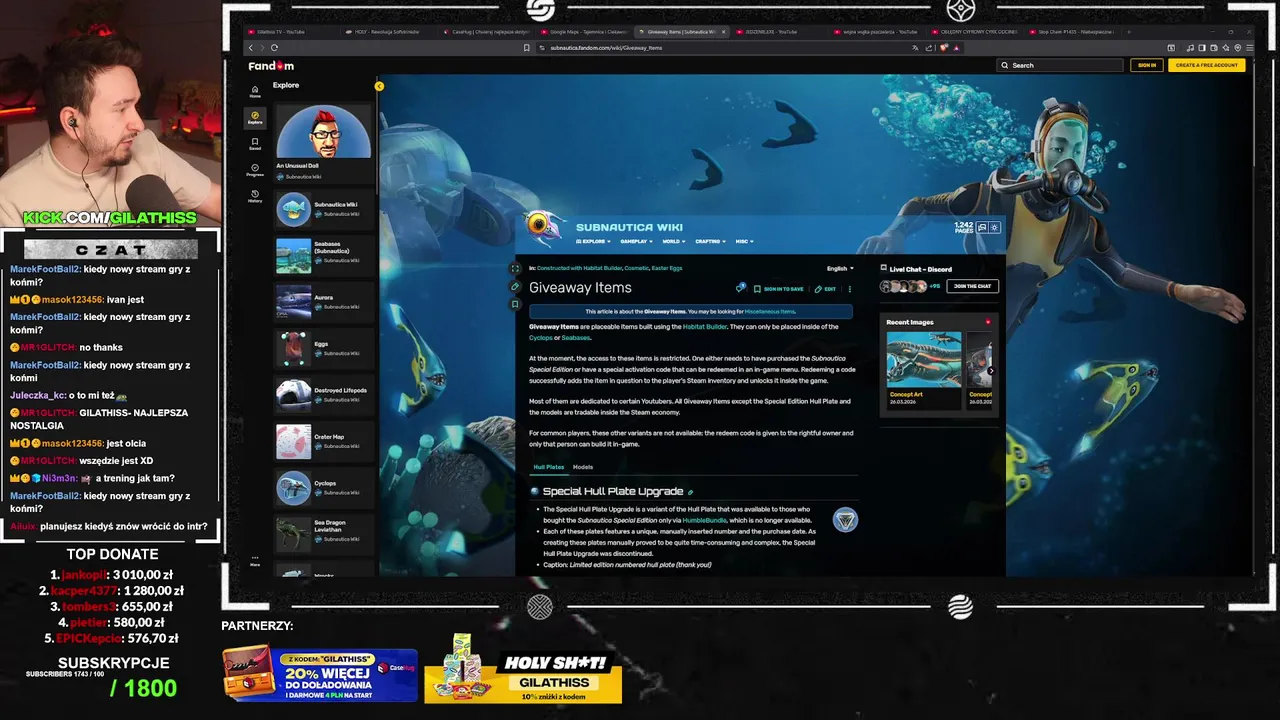Click the wiki discussions icon near page count
Screen dimensions: 1280x720
coord(982,227)
